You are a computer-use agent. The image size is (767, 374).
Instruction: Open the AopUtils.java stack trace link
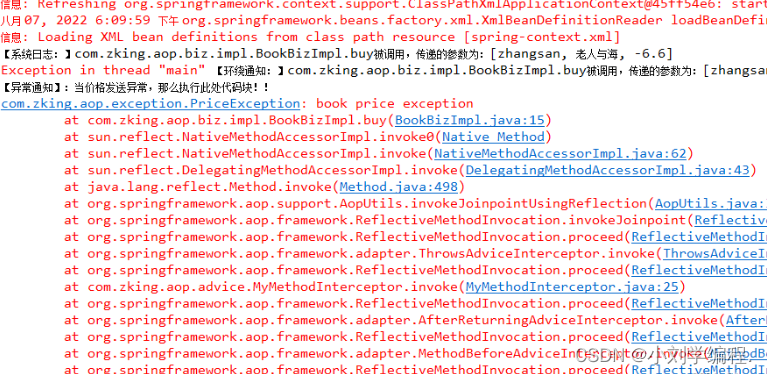(711, 203)
